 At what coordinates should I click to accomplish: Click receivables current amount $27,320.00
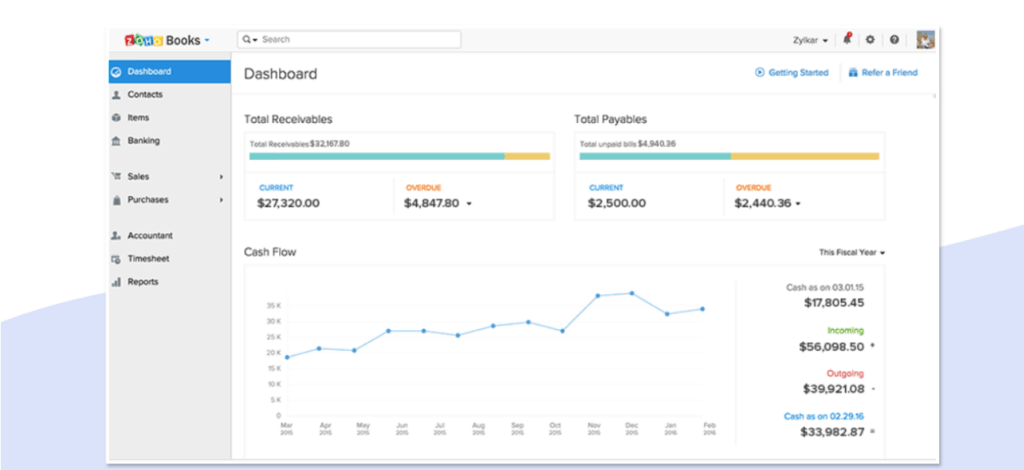point(288,203)
